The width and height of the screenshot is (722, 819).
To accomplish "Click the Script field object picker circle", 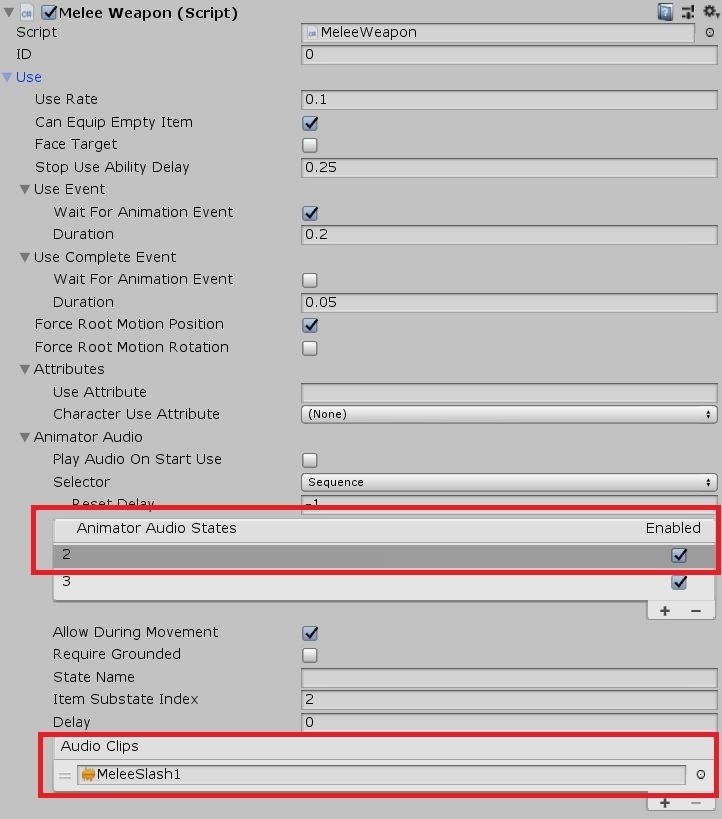I will tap(709, 32).
